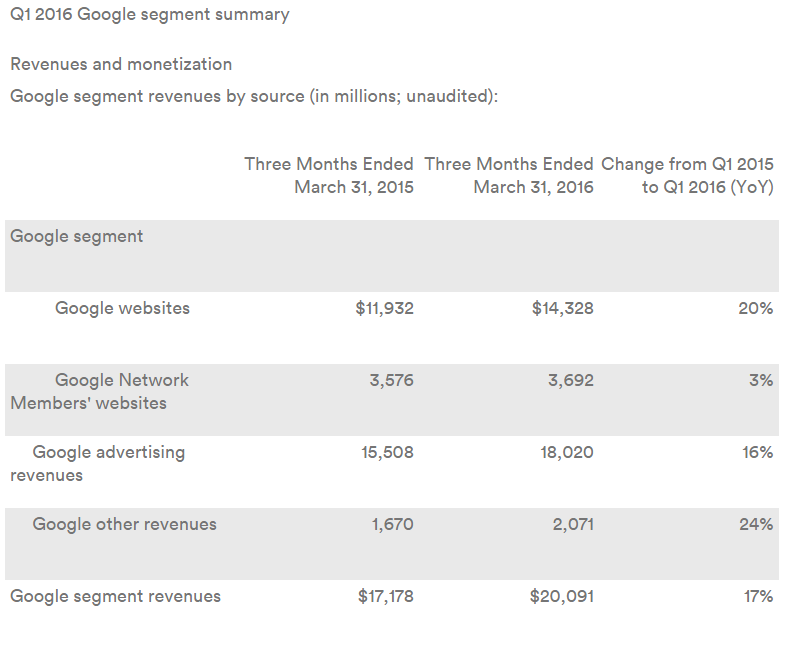Click the Google advertising revenues row label
Screen dimensions: 785x658
[x=100, y=464]
